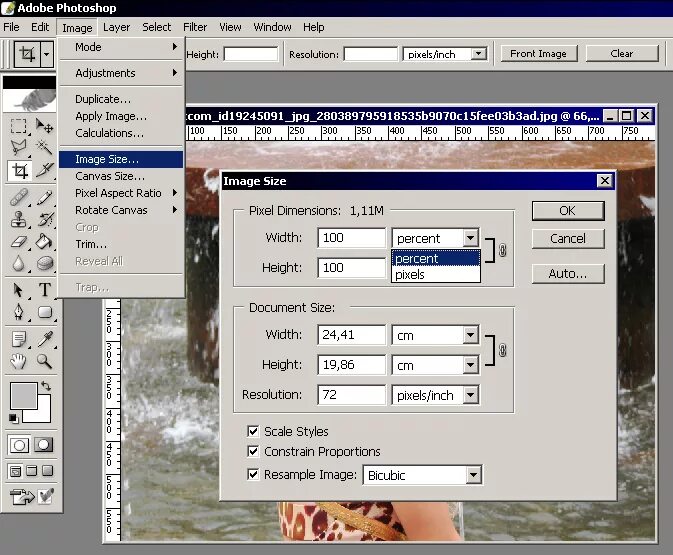Open the pixel width percent unit dropdown
The width and height of the screenshot is (673, 555).
pyautogui.click(x=470, y=238)
